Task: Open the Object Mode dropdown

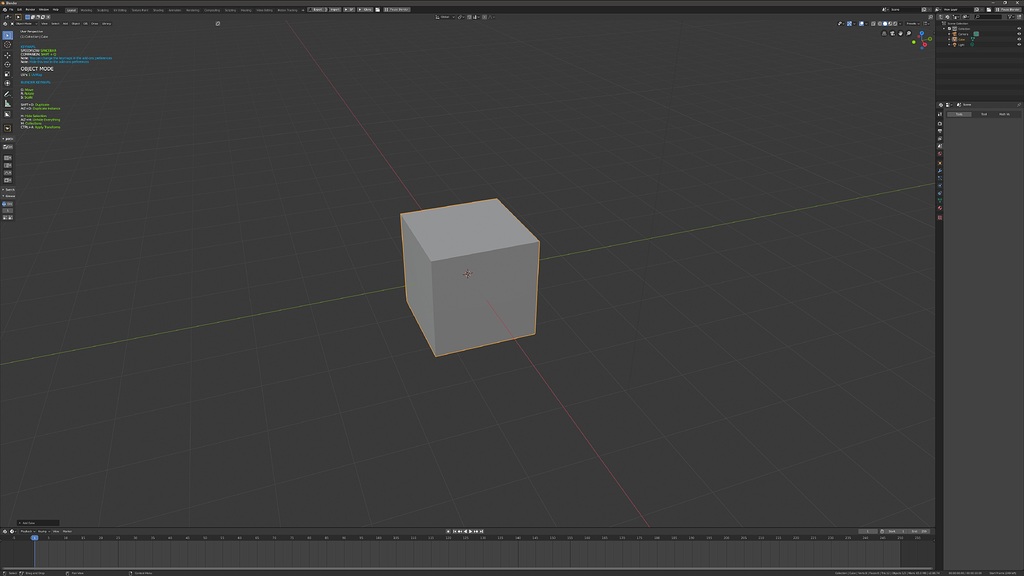Action: point(26,24)
